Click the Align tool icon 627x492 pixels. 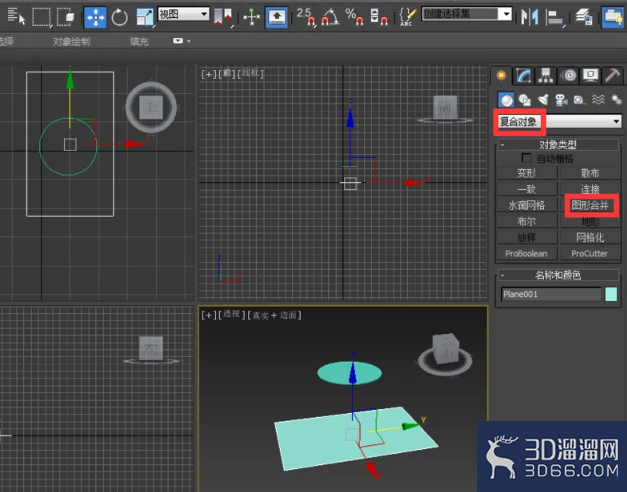(x=555, y=17)
